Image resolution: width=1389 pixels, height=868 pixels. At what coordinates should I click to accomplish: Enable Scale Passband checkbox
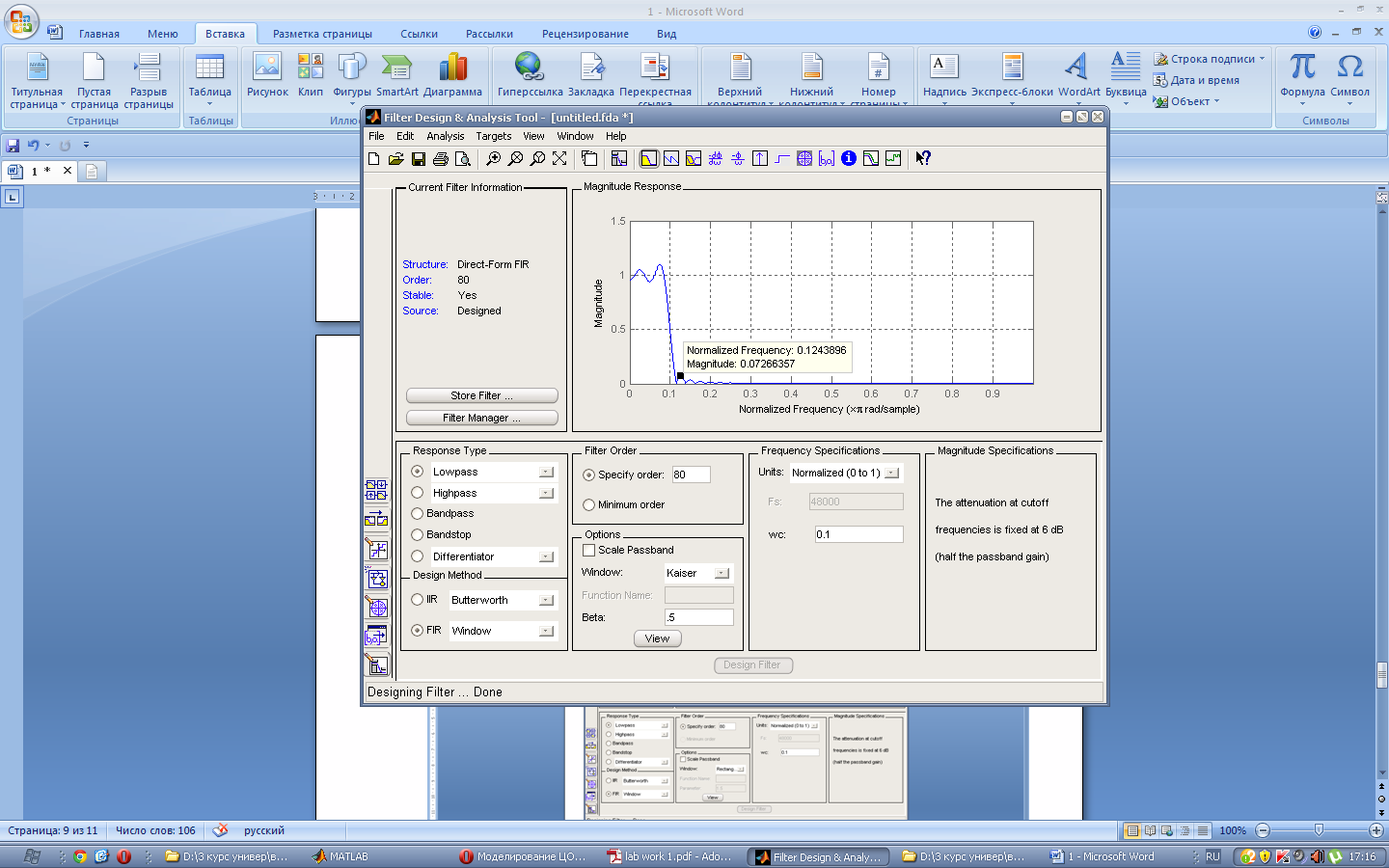589,550
